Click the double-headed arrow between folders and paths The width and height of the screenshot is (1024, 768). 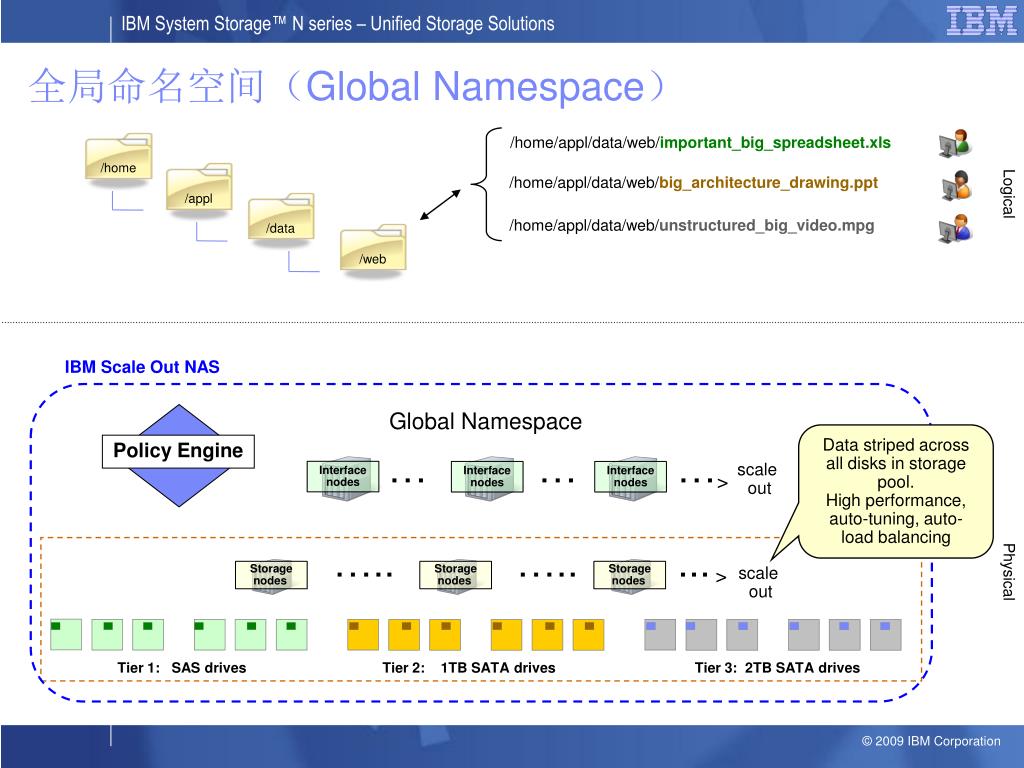click(x=440, y=204)
